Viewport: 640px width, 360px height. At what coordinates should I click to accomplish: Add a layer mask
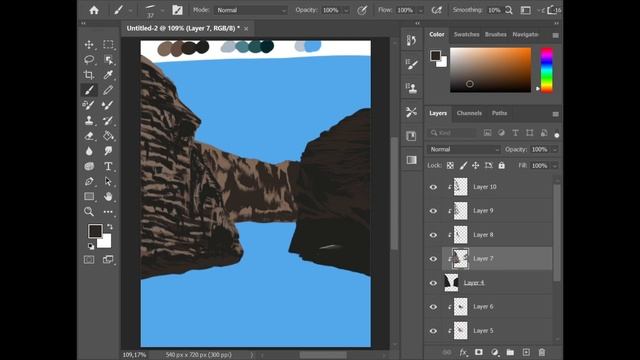[x=479, y=352]
